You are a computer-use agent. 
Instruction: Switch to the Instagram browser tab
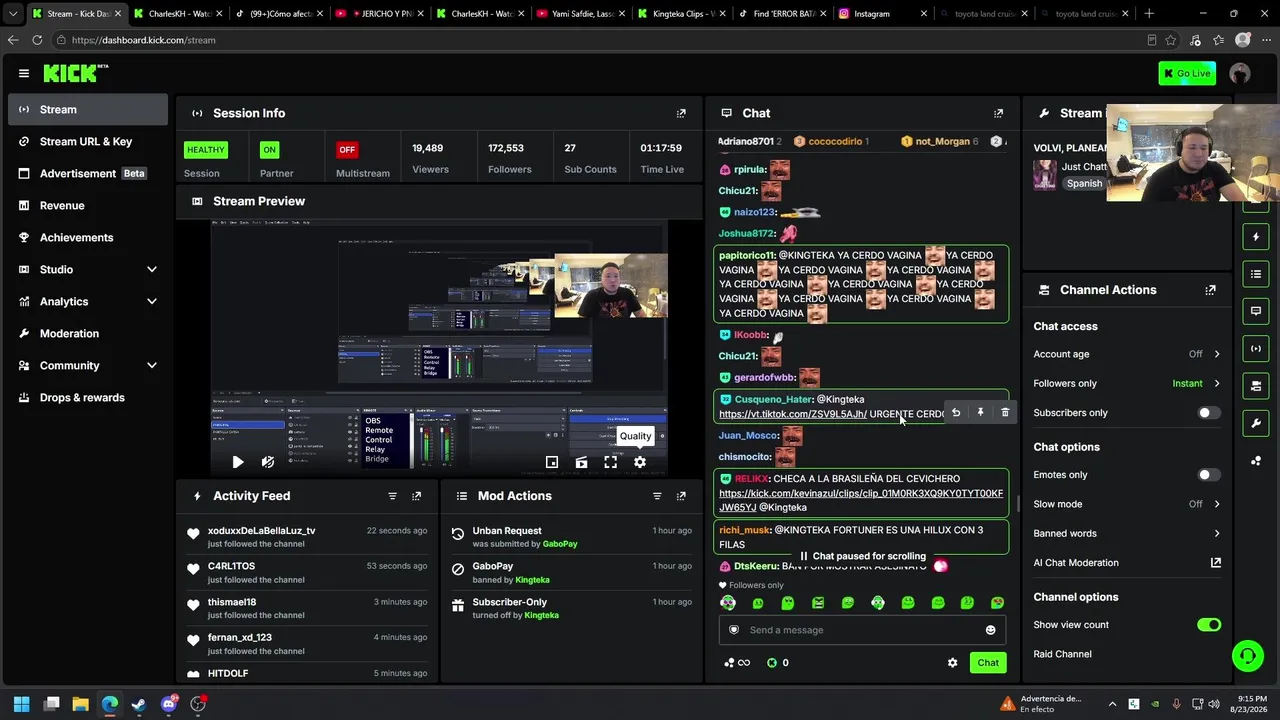[x=882, y=14]
